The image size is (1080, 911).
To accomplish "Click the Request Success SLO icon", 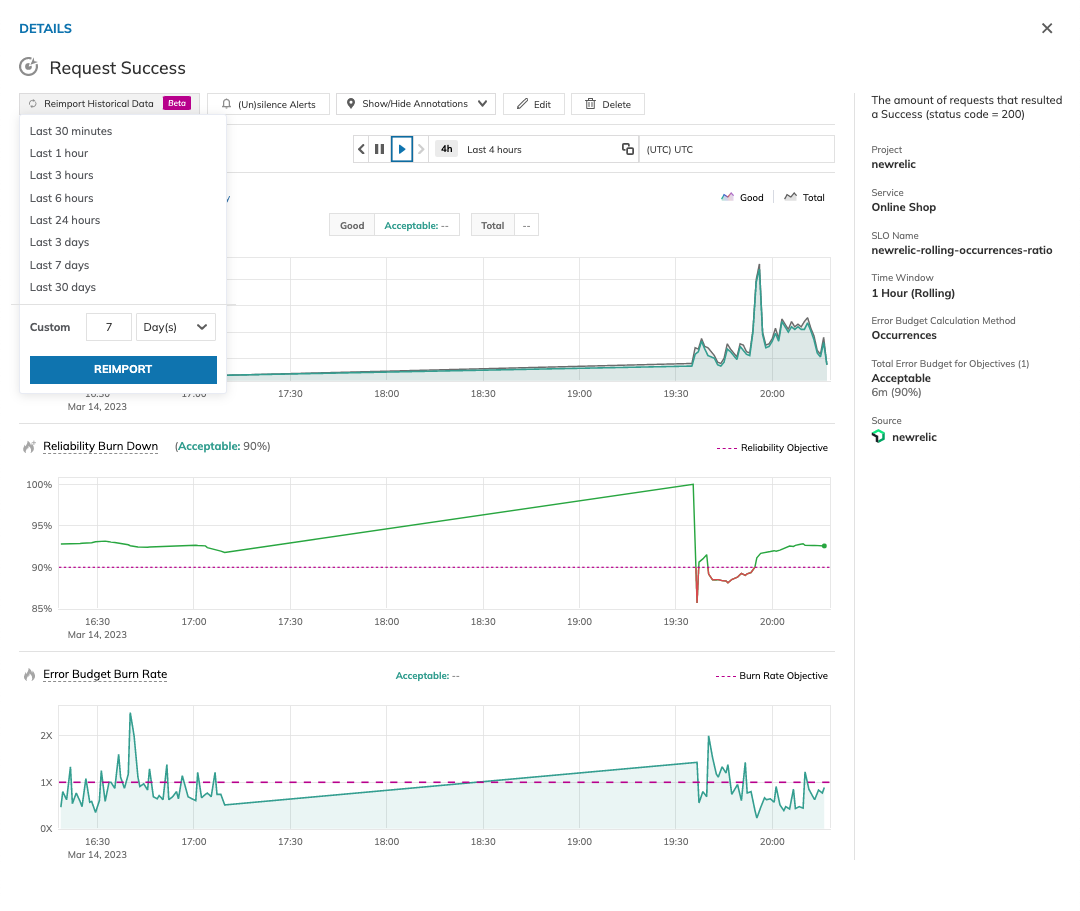I will [30, 68].
